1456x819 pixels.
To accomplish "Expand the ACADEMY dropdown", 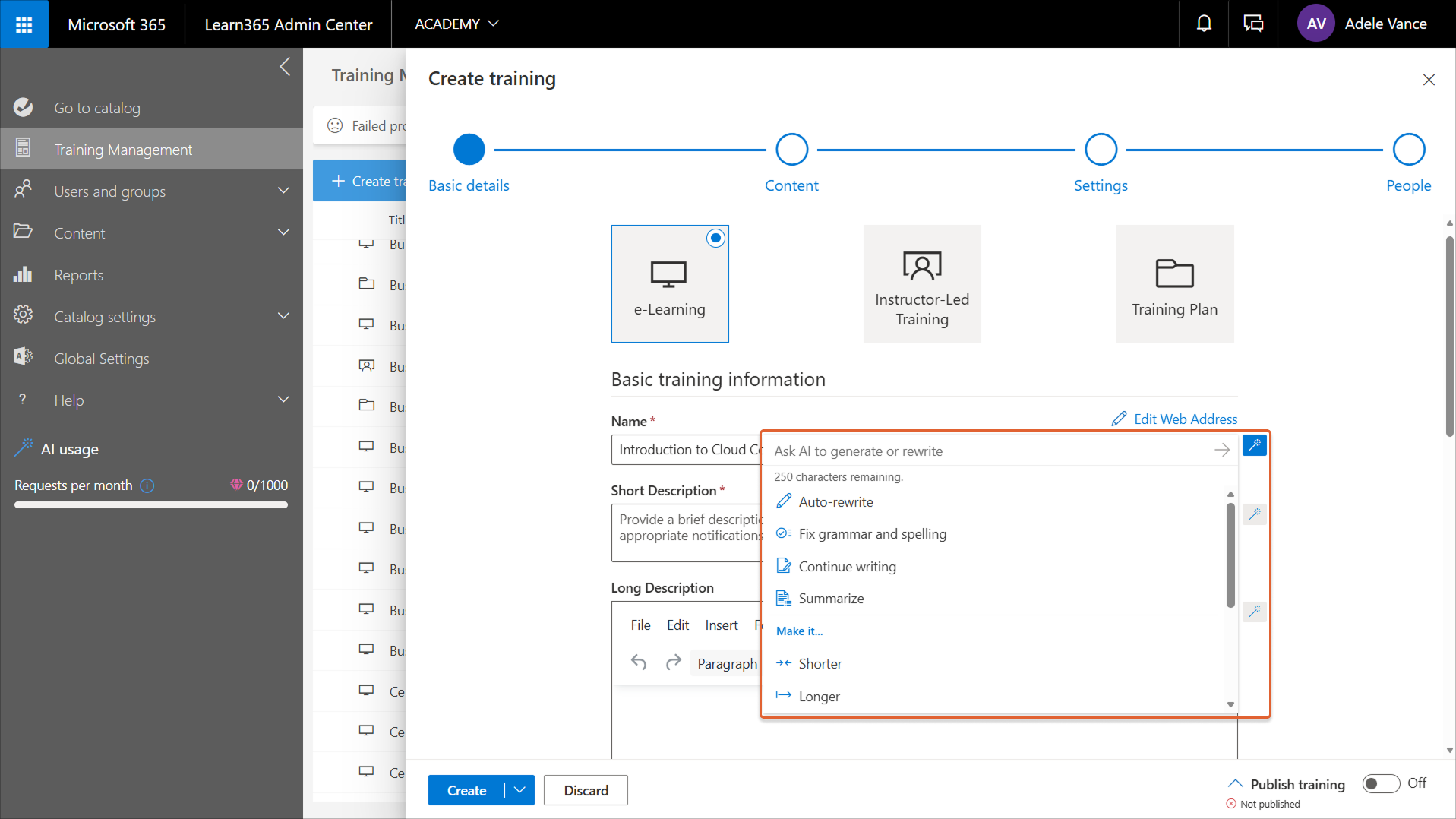I will [456, 24].
